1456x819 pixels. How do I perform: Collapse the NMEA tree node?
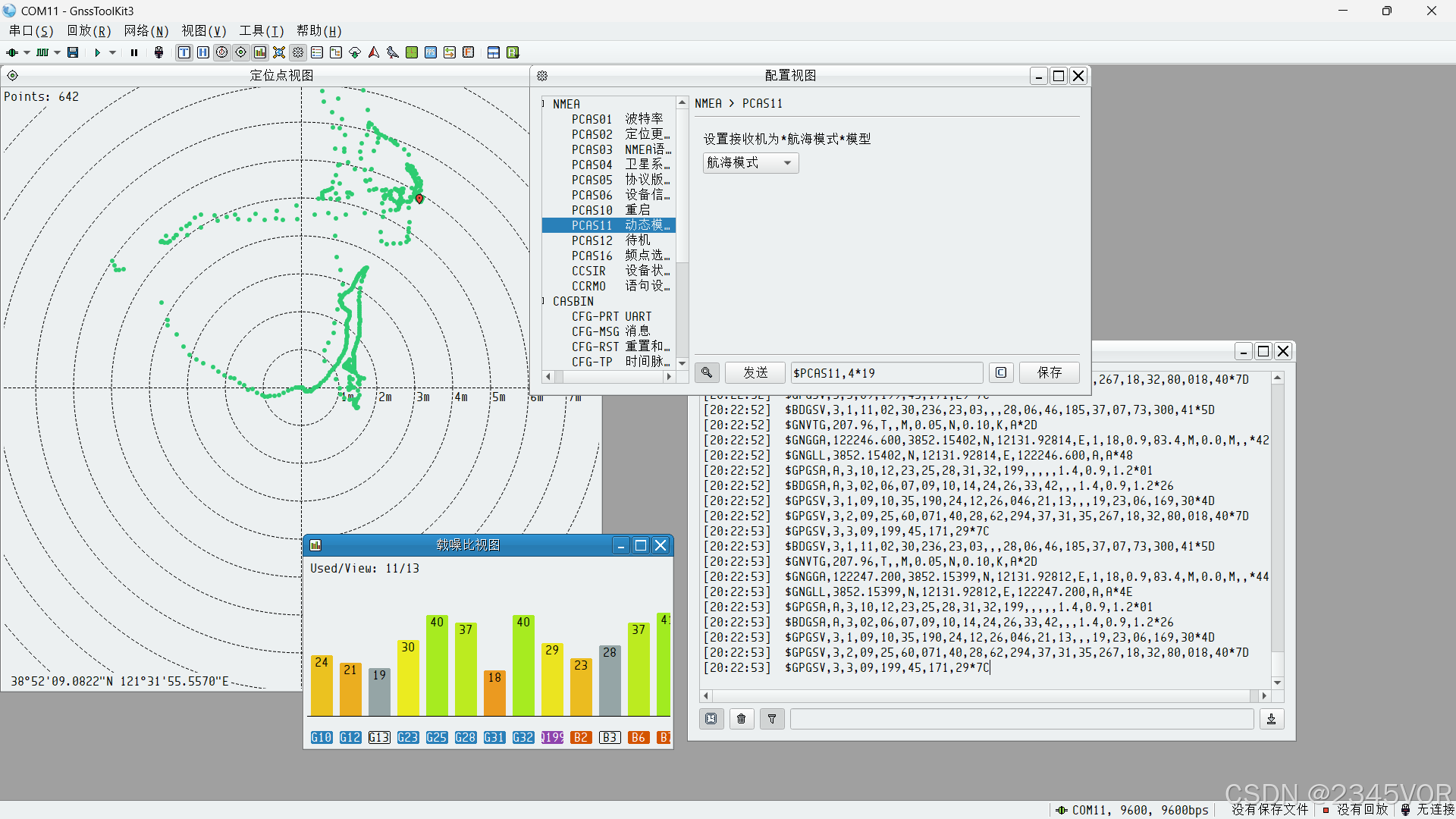coord(544,104)
